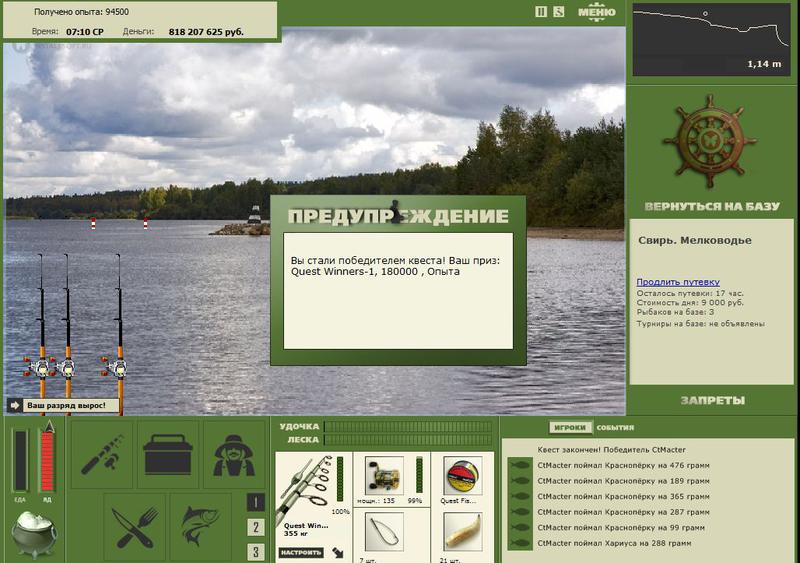Viewport: 800px width, 563px height.
Task: Click the ship wheel to return to base
Action: point(709,141)
